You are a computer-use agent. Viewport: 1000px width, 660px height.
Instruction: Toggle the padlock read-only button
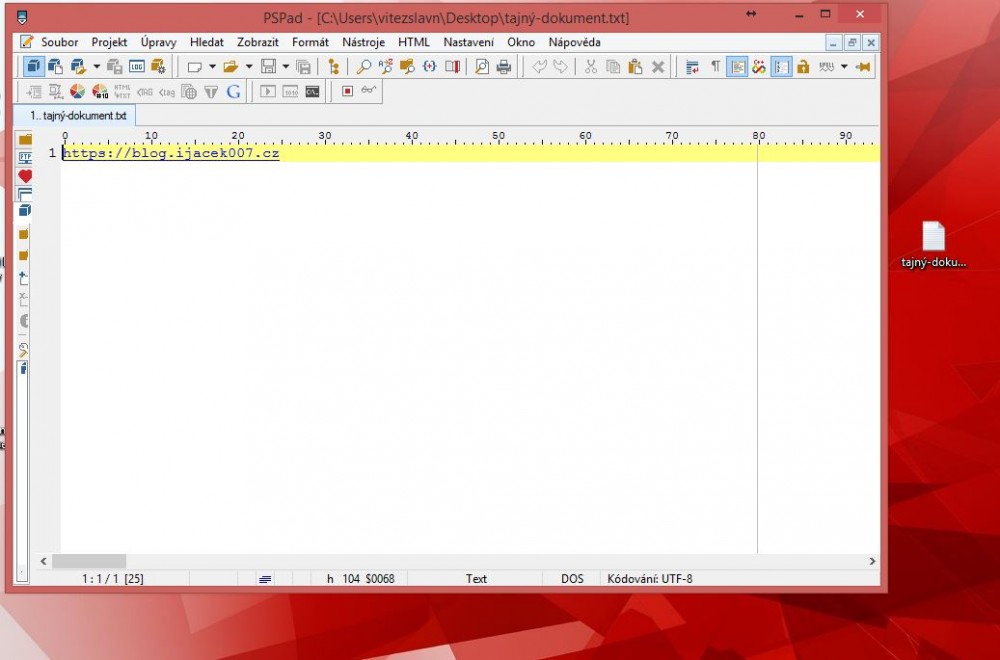tap(803, 67)
